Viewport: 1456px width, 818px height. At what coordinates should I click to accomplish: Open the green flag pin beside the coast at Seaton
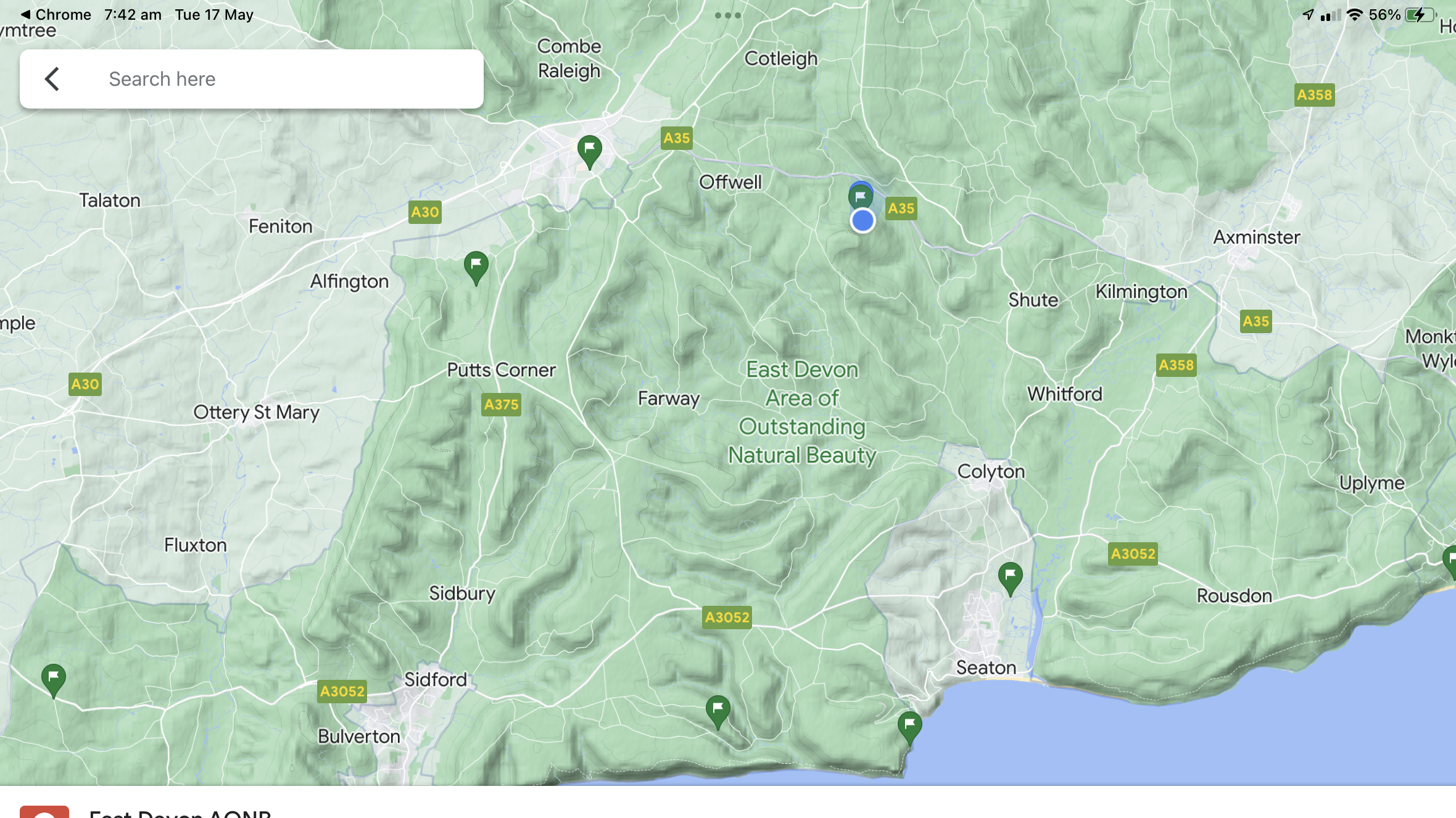pyautogui.click(x=909, y=725)
